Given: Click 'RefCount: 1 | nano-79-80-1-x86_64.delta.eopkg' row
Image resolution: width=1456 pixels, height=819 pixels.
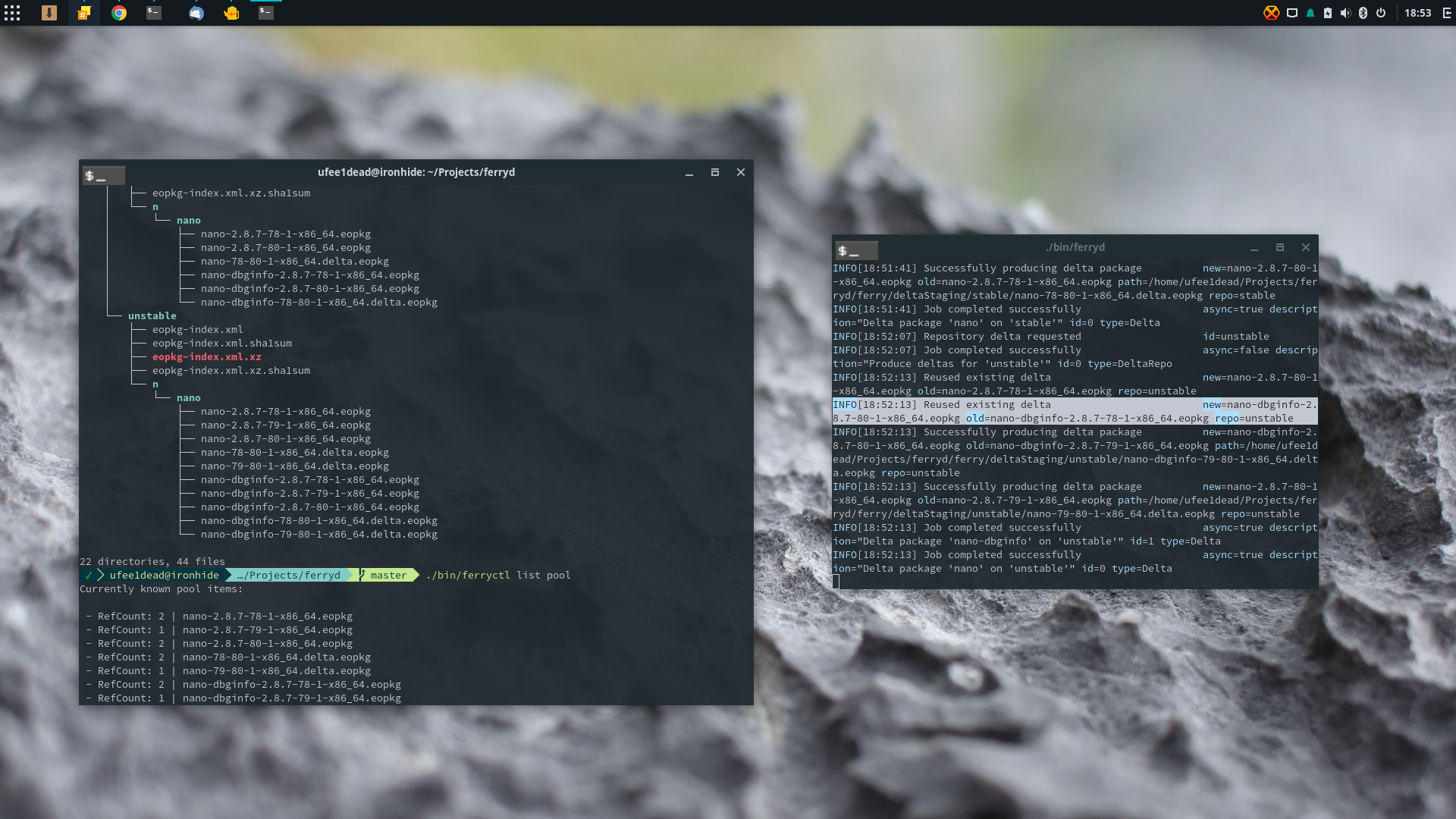Looking at the screenshot, I should [x=227, y=671].
